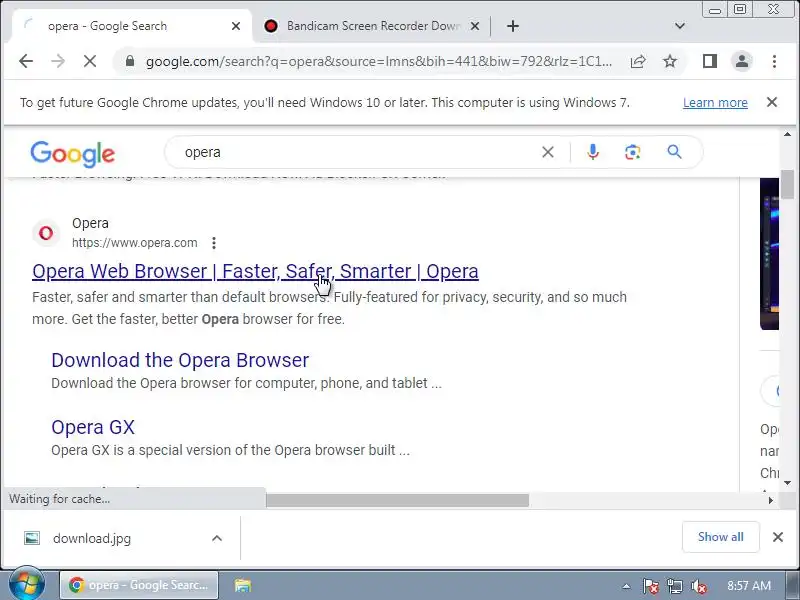Show hidden system tray icons
800x600 pixels.
point(626,586)
